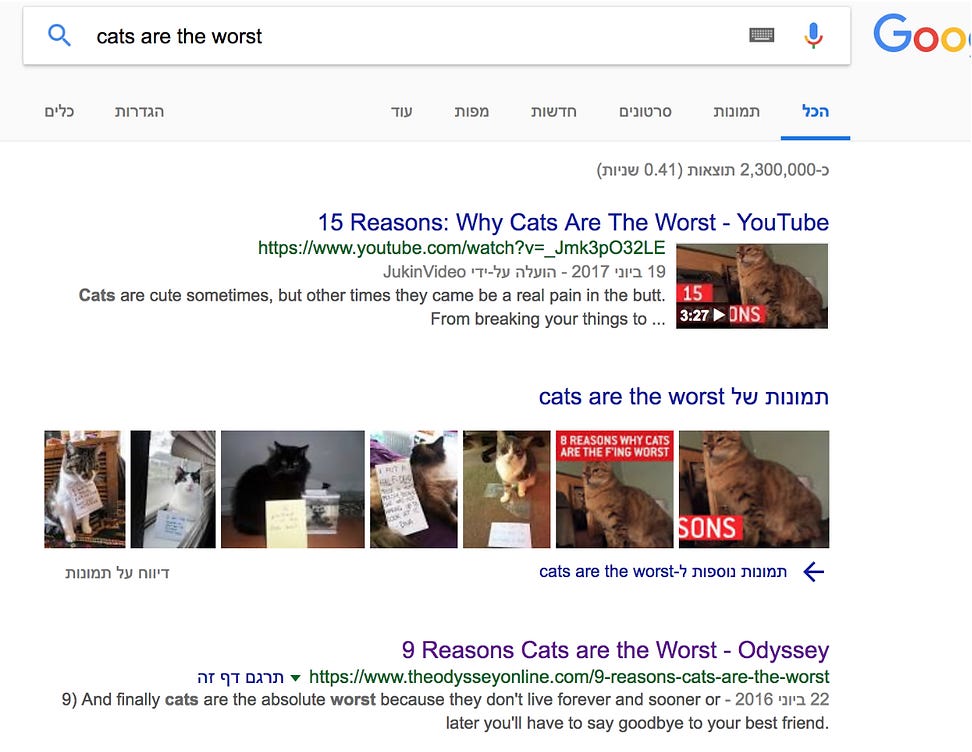Screen dimensions: 972x752
Task: Click the youtube.com watch URL
Action: [x=461, y=247]
